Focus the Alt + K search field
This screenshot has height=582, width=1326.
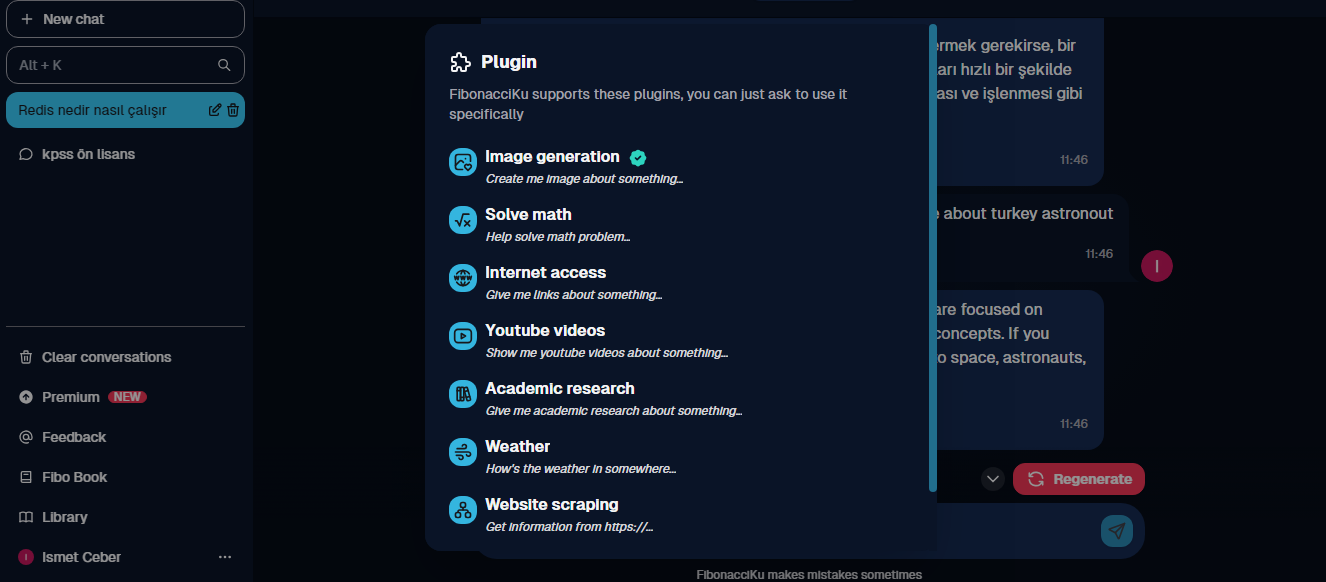coord(125,65)
